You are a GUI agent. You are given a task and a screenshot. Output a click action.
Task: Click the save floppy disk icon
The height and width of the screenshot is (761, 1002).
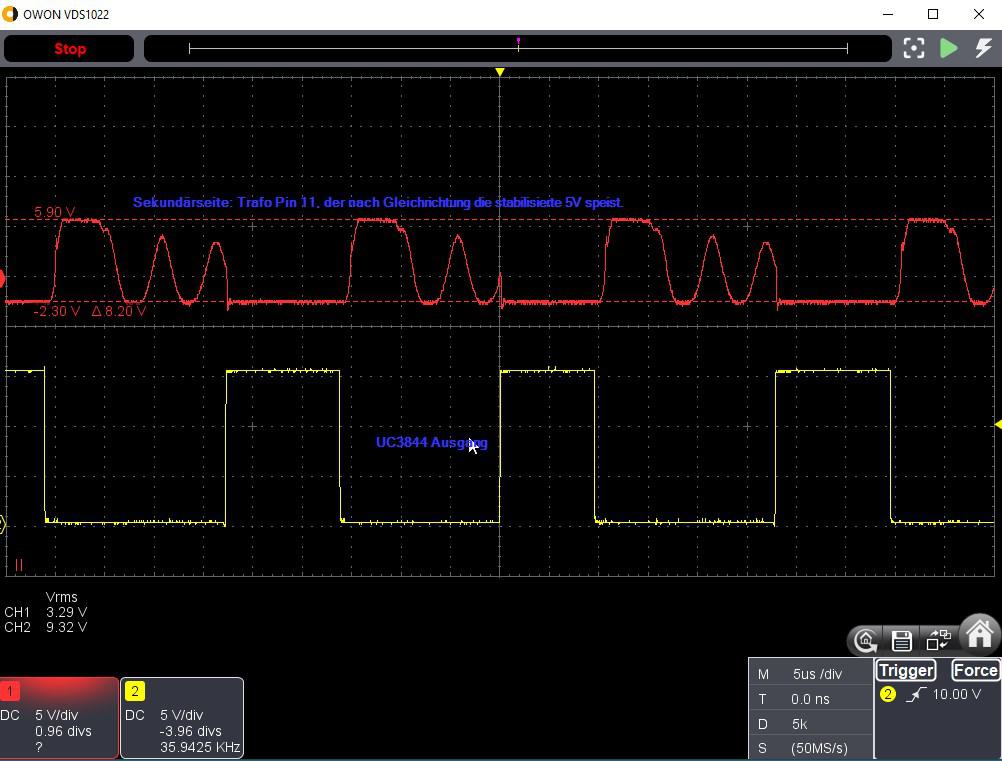tap(901, 640)
